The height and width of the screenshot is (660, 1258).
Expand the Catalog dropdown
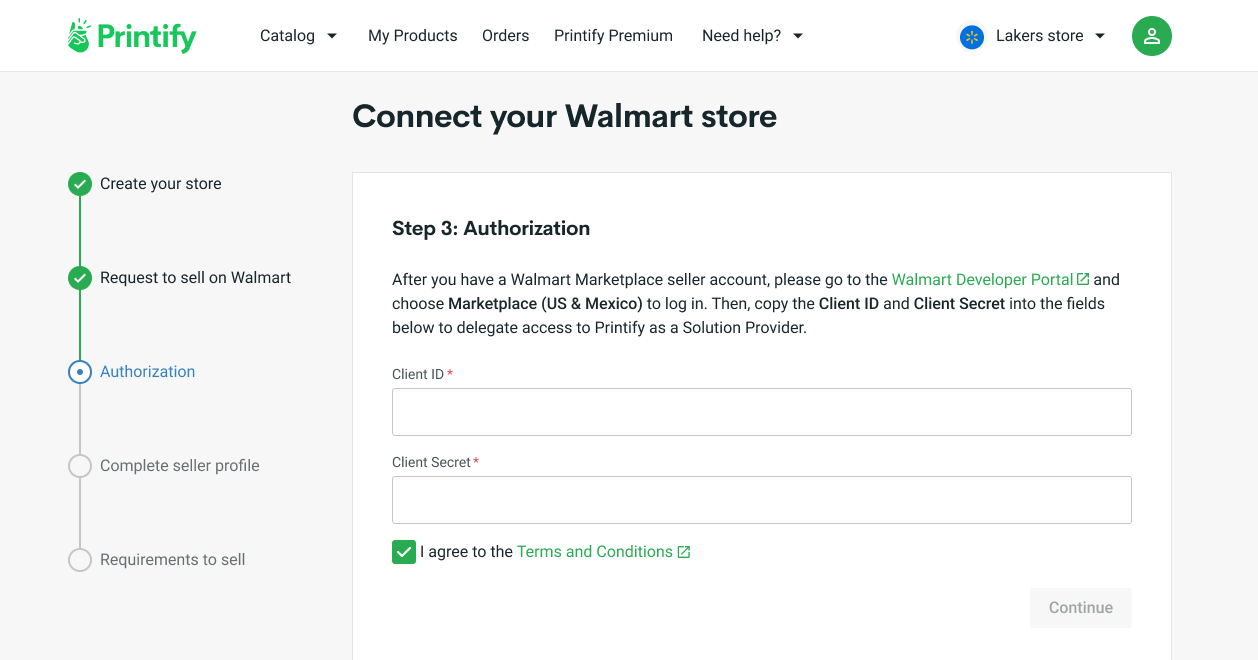click(298, 35)
